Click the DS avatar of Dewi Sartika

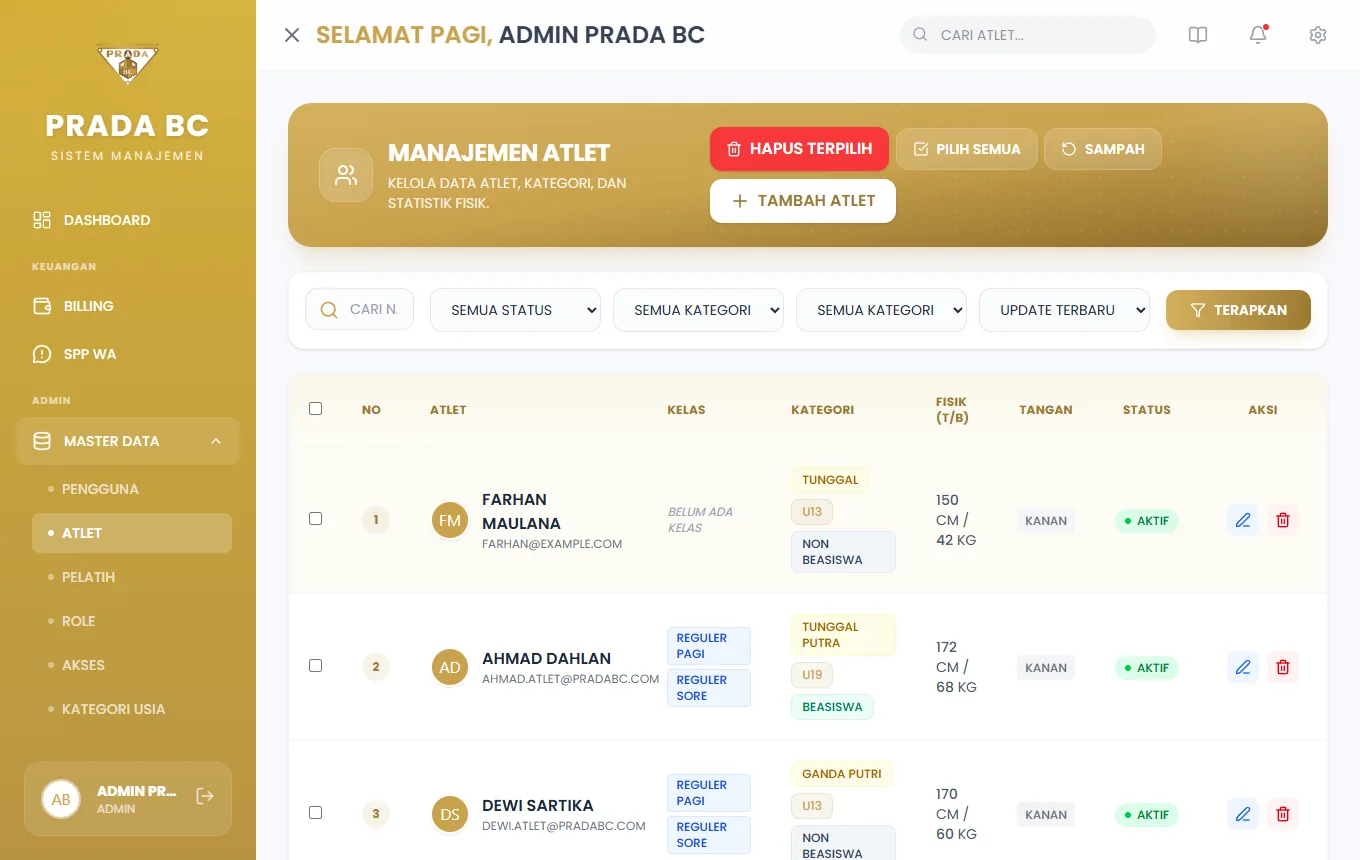[x=450, y=814]
